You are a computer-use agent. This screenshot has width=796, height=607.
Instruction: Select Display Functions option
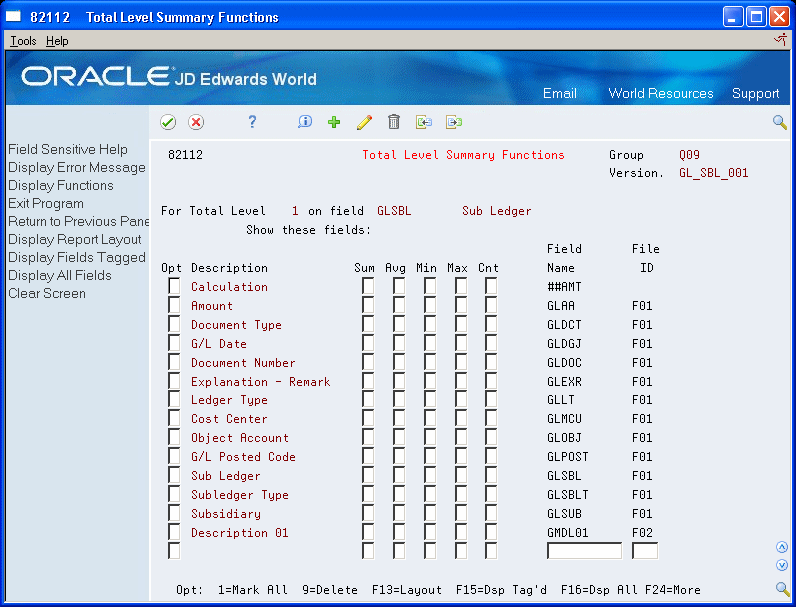[61, 185]
